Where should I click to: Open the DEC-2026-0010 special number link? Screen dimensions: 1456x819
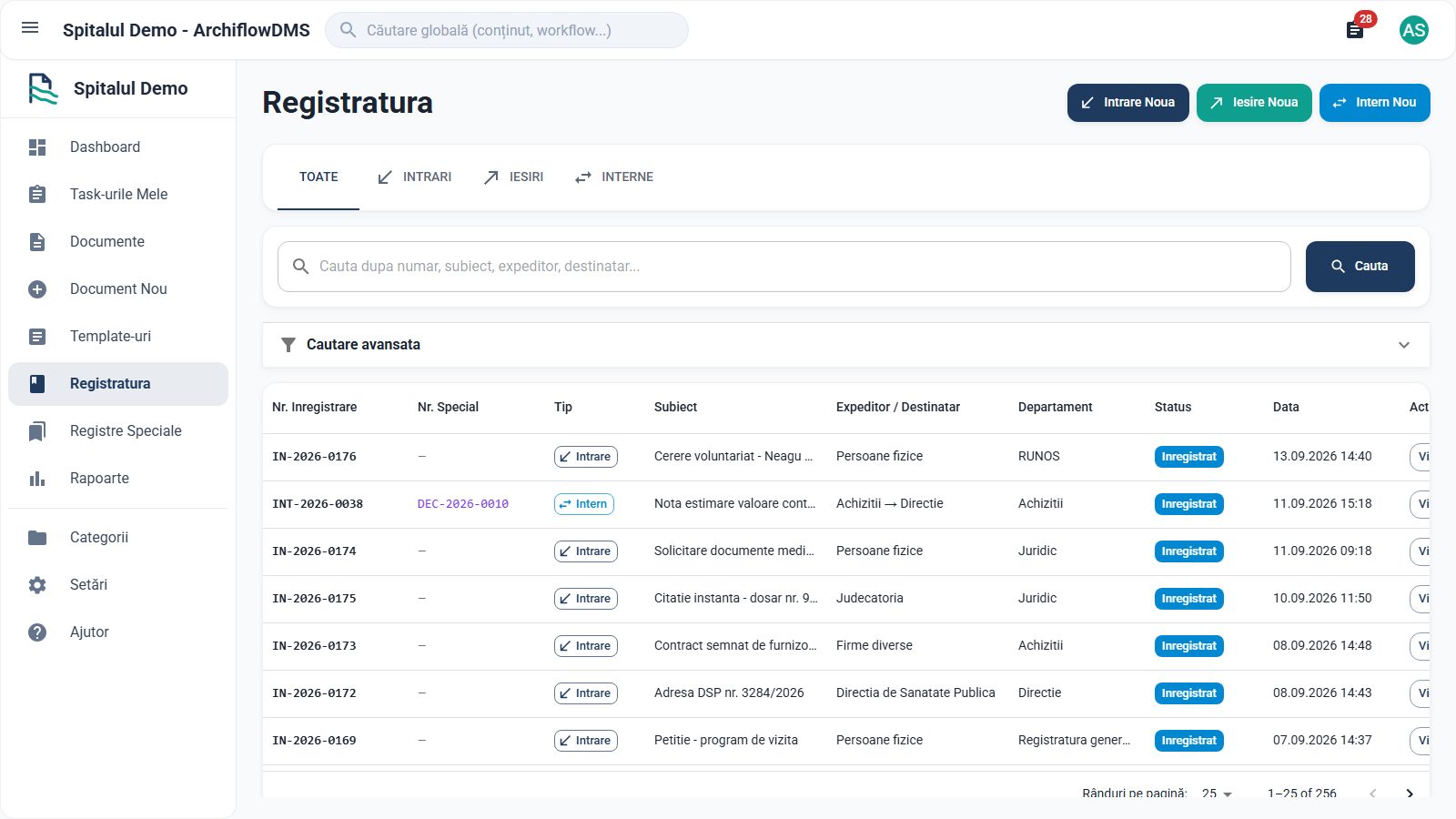click(x=463, y=504)
